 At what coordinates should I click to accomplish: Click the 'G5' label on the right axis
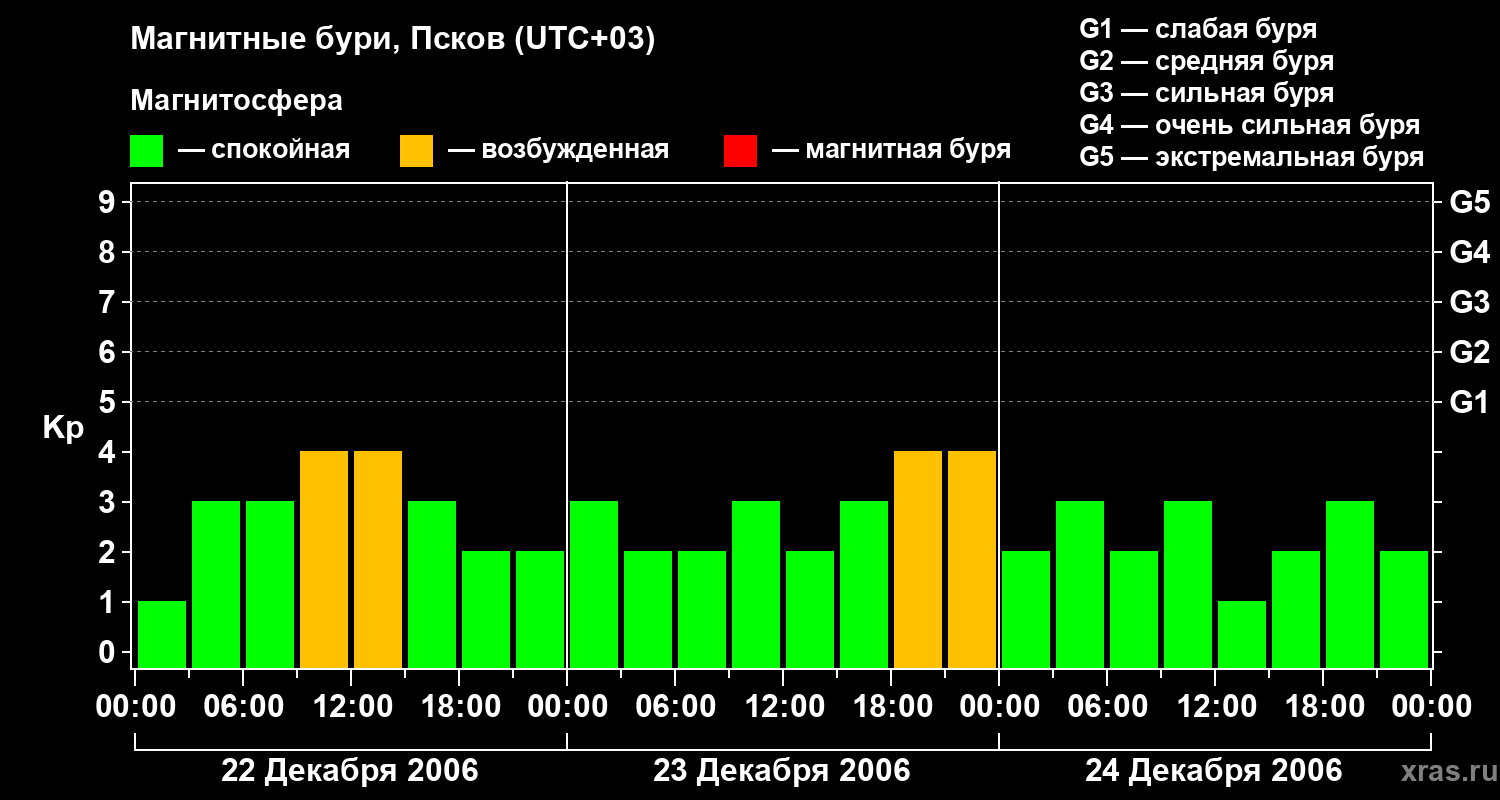pos(1469,202)
